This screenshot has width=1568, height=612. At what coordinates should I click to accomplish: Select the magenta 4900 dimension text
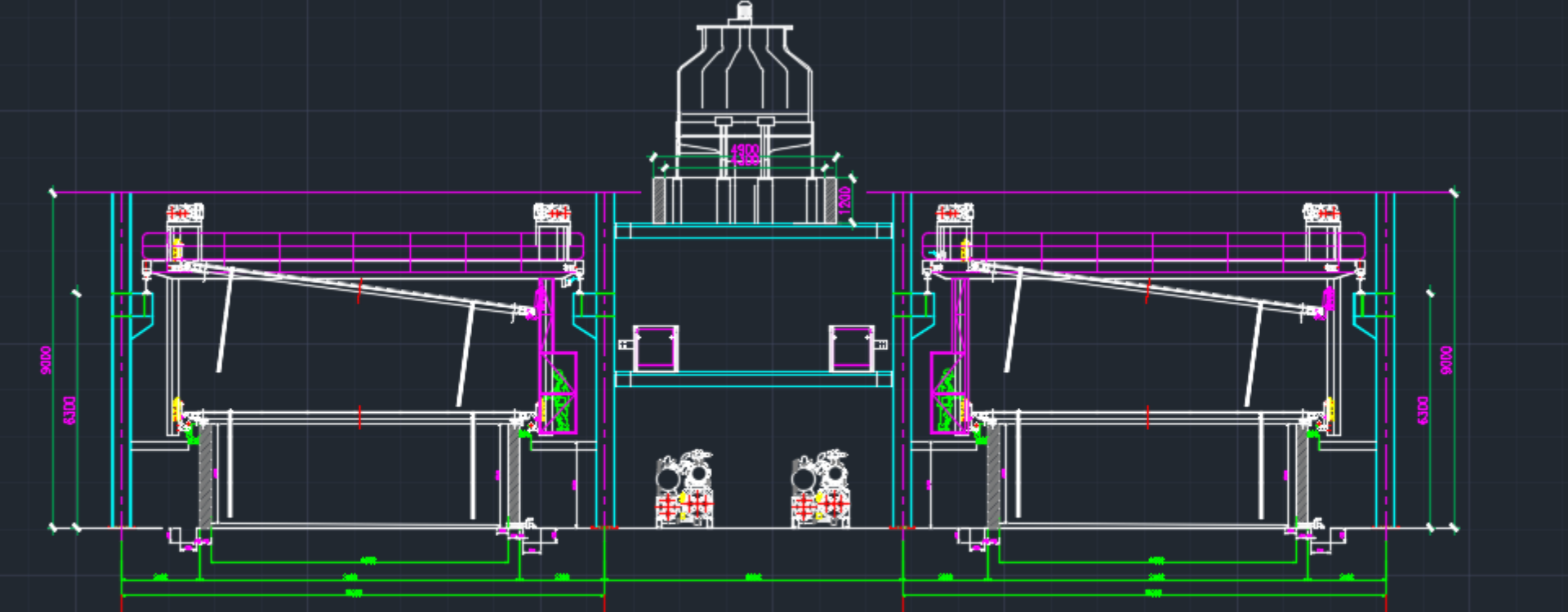[x=745, y=150]
